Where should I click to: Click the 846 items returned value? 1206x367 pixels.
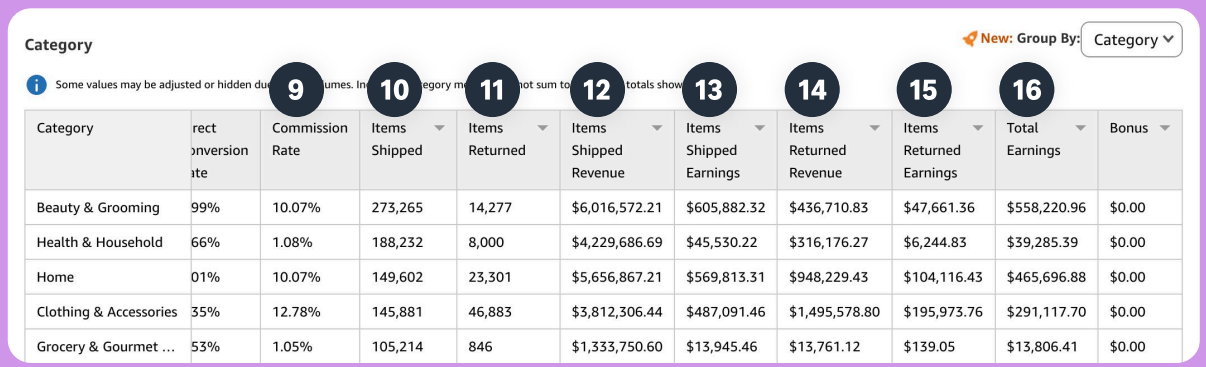coord(481,347)
